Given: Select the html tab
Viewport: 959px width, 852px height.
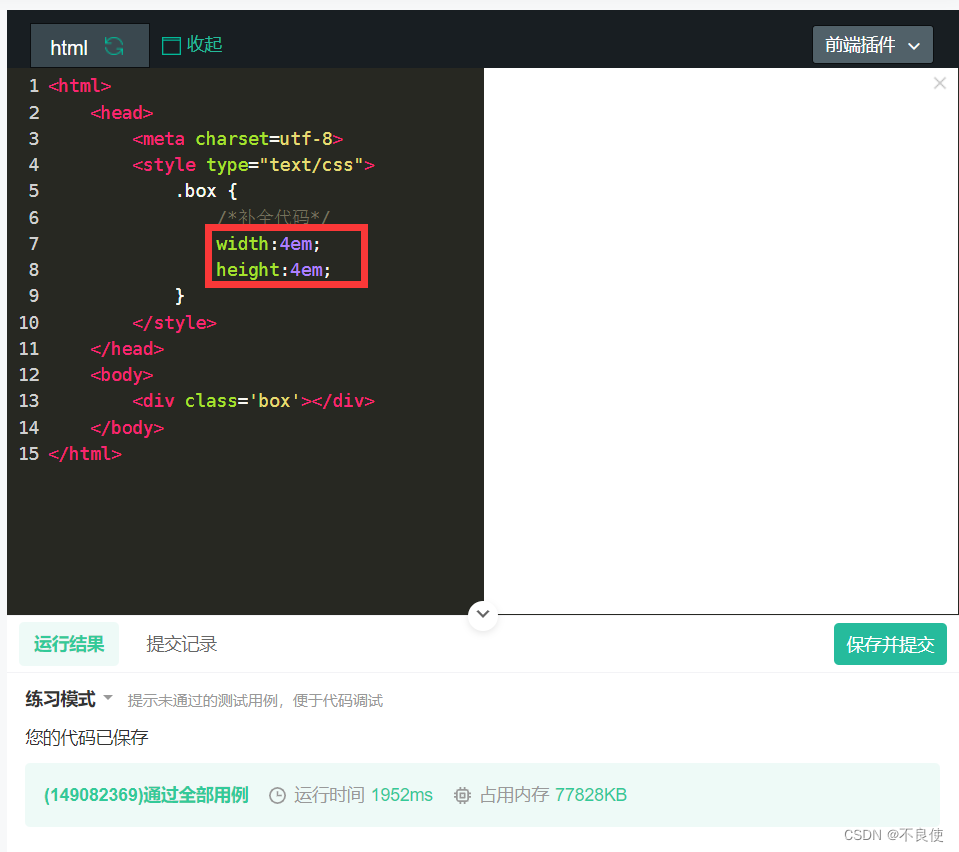Looking at the screenshot, I should pos(89,46).
